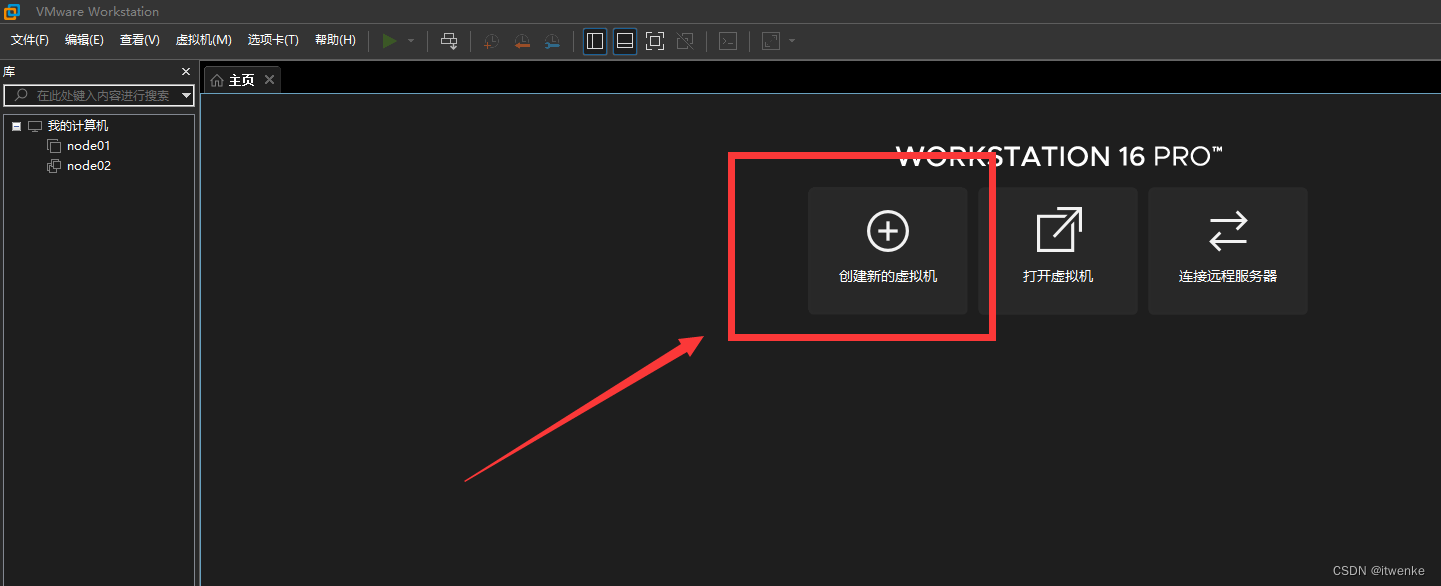1441x586 pixels.
Task: Expand the power options dropdown arrow
Action: [x=411, y=41]
